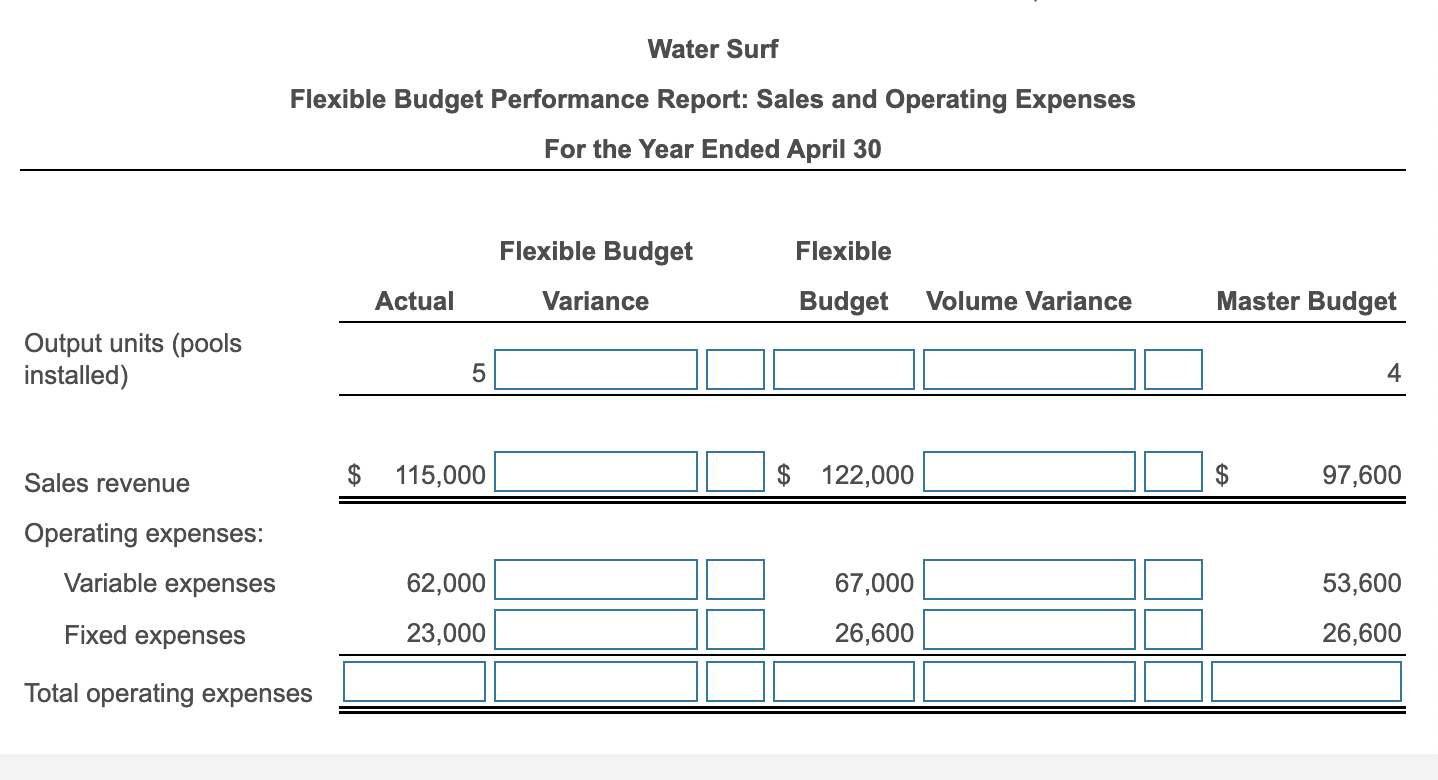
Task: Open the F/U selector beside Output units variance
Action: [735, 369]
